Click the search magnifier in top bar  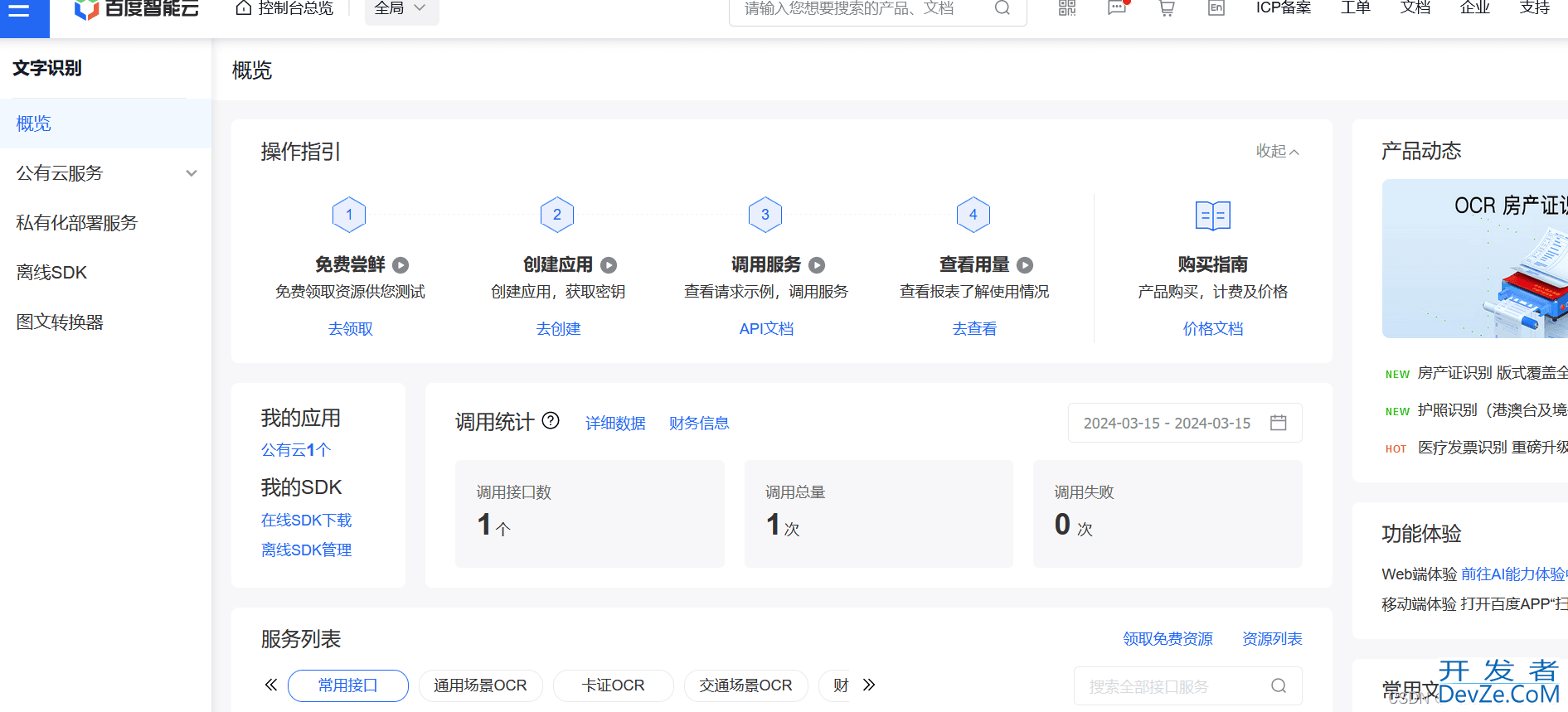tap(1002, 8)
